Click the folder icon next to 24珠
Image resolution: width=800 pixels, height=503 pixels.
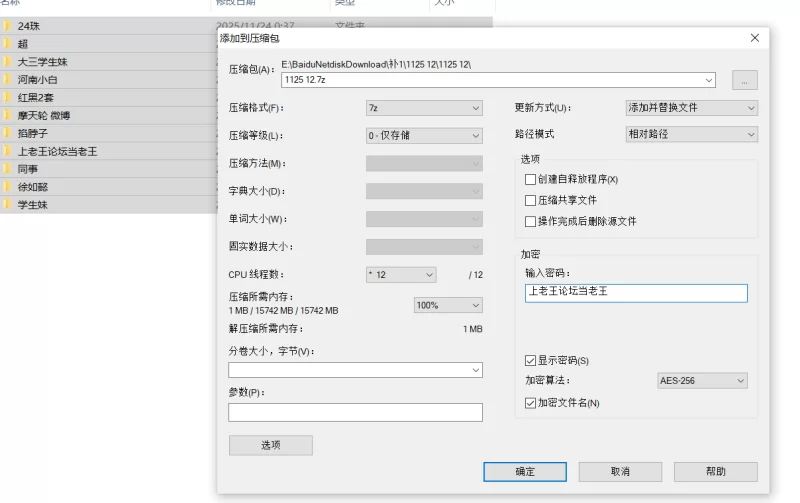tap(7, 26)
